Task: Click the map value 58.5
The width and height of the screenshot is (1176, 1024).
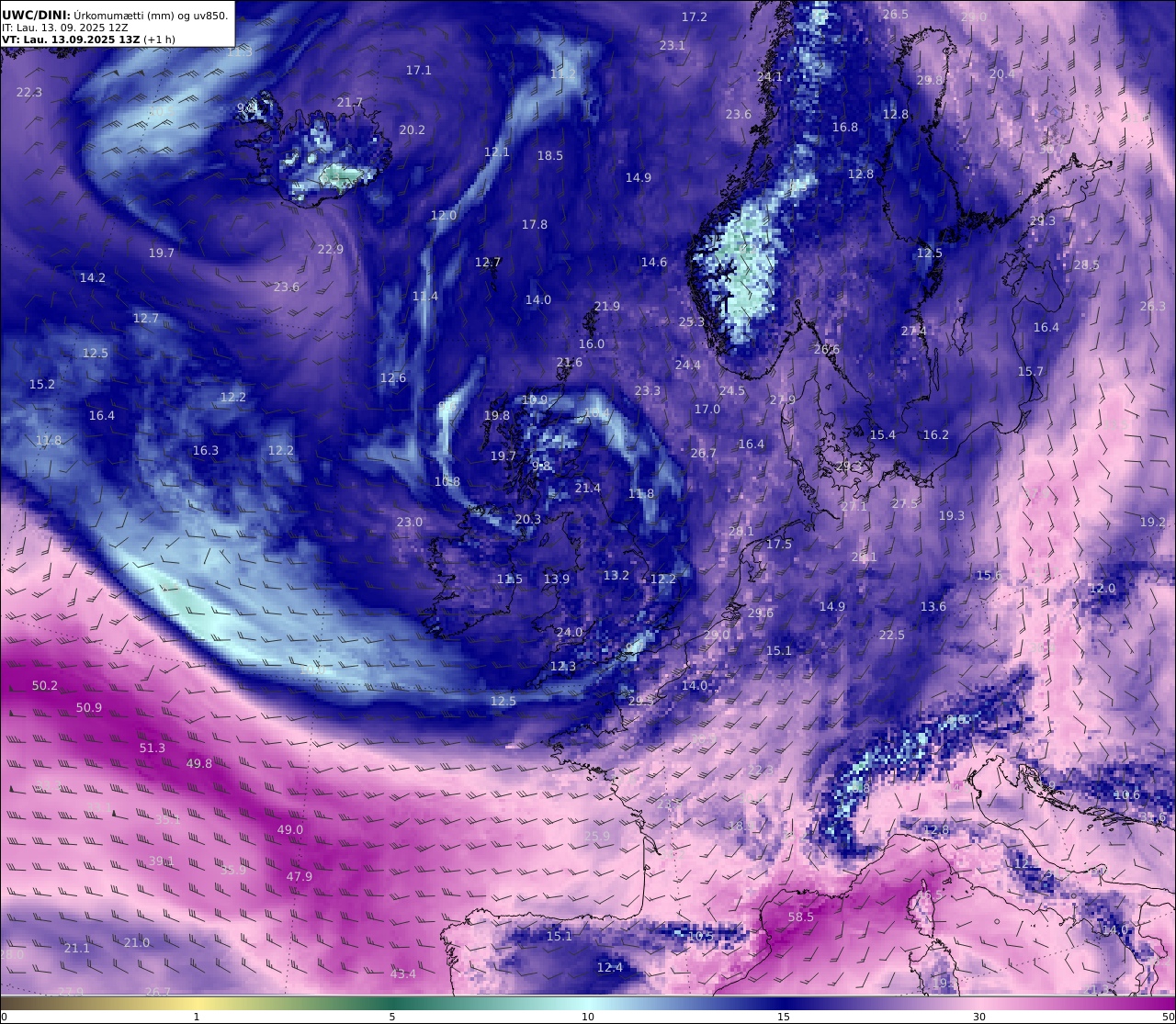Action: (x=801, y=917)
